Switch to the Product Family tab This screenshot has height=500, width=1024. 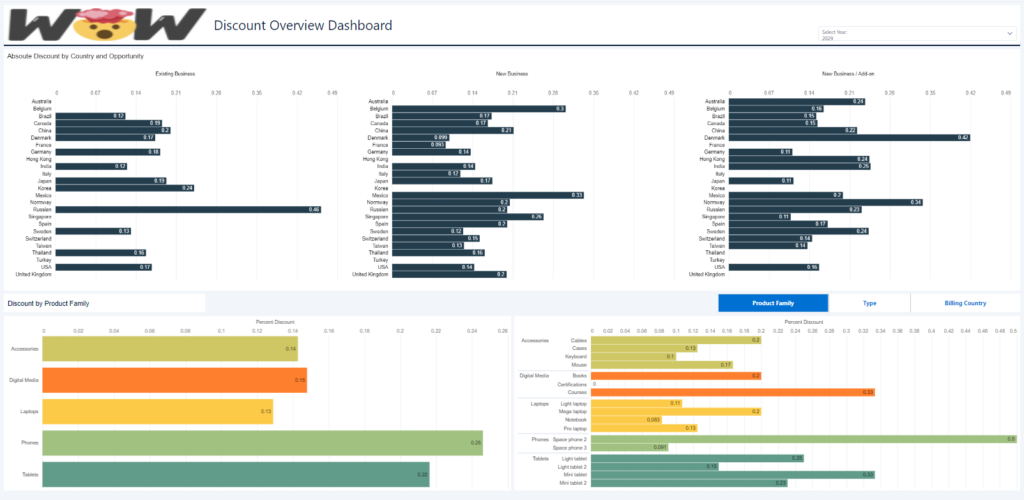pyautogui.click(x=773, y=303)
